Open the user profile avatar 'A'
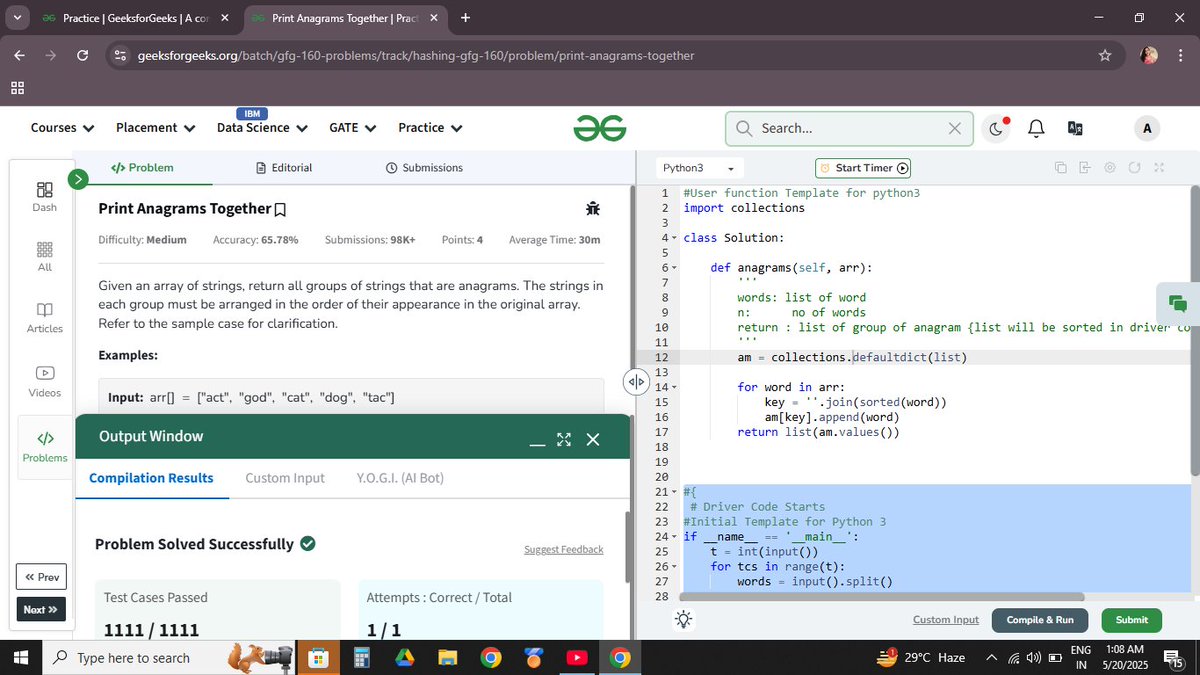 1147,128
